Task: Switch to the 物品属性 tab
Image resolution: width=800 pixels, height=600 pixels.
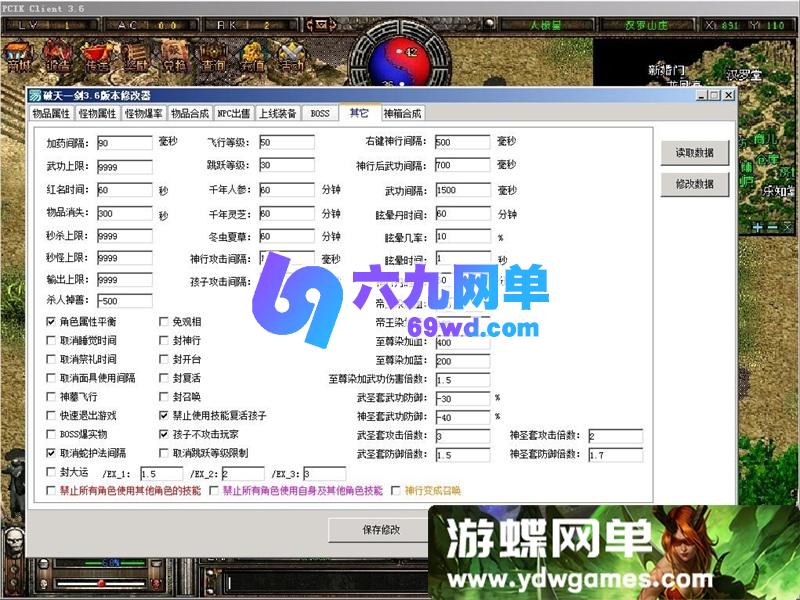Action: [51, 113]
